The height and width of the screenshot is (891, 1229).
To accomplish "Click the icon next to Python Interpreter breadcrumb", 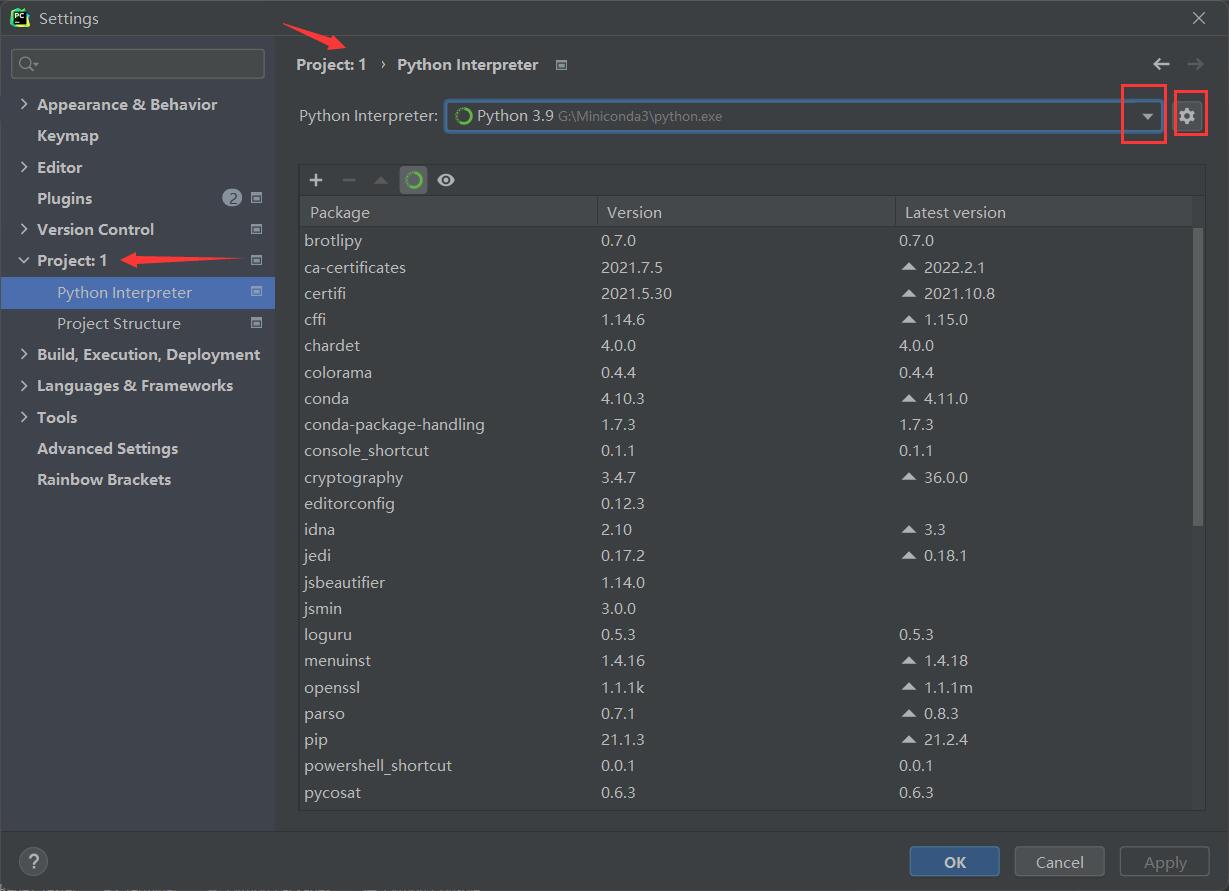I will [x=561, y=65].
